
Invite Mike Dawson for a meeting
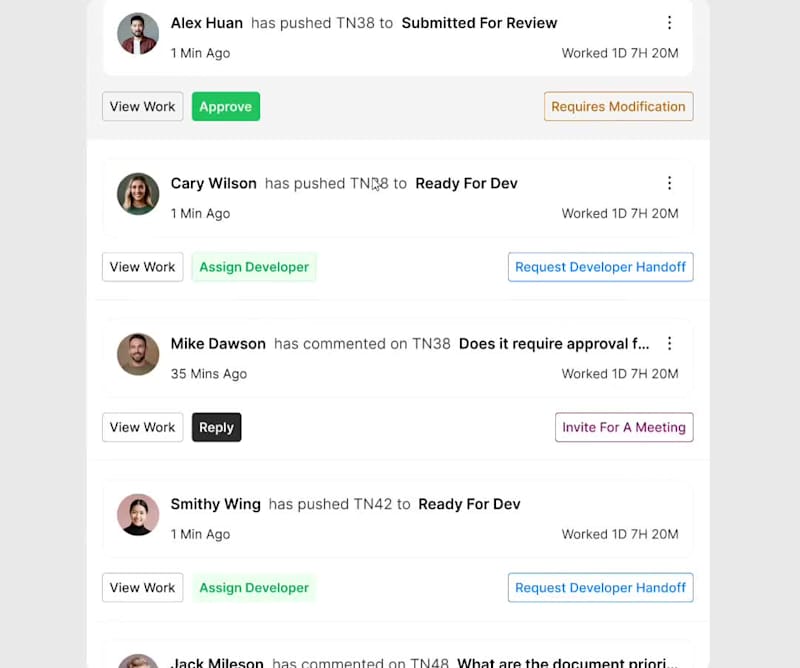pyautogui.click(x=624, y=427)
